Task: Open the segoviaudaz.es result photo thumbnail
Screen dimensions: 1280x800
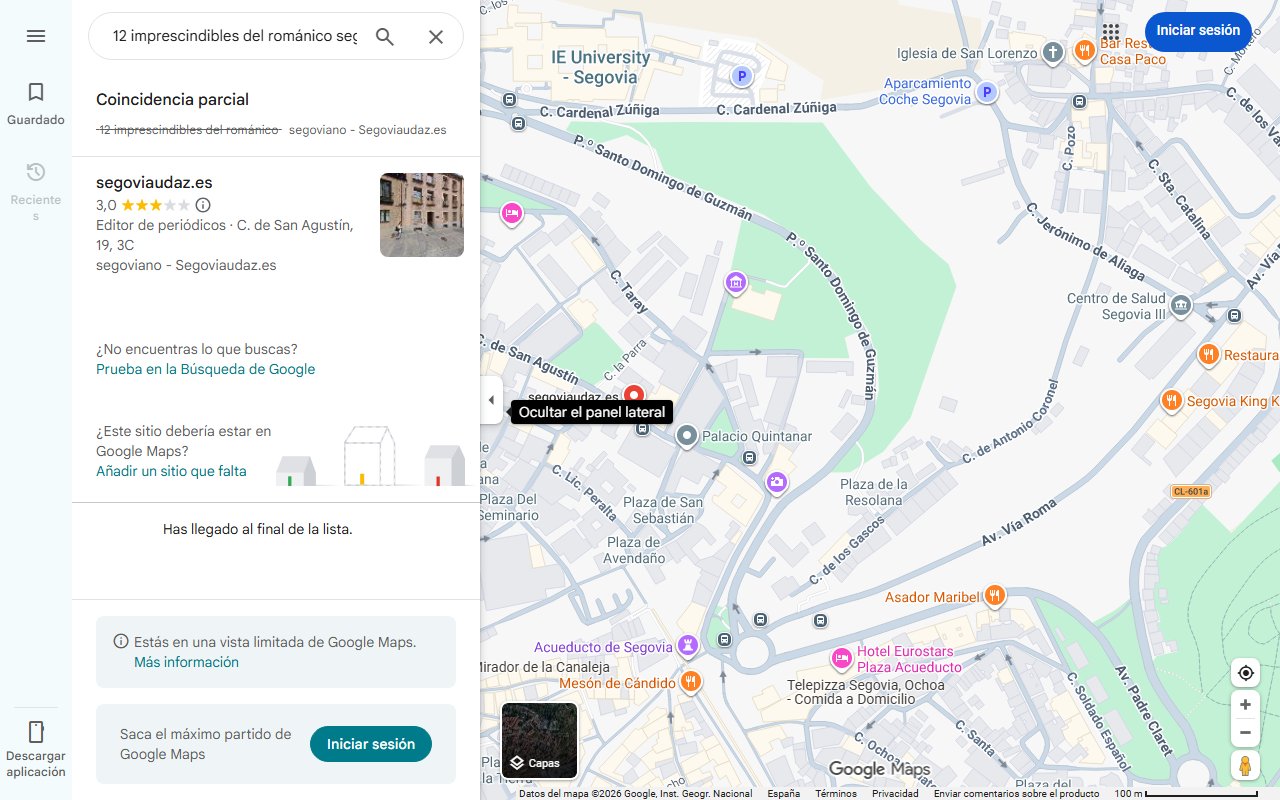Action: point(421,215)
